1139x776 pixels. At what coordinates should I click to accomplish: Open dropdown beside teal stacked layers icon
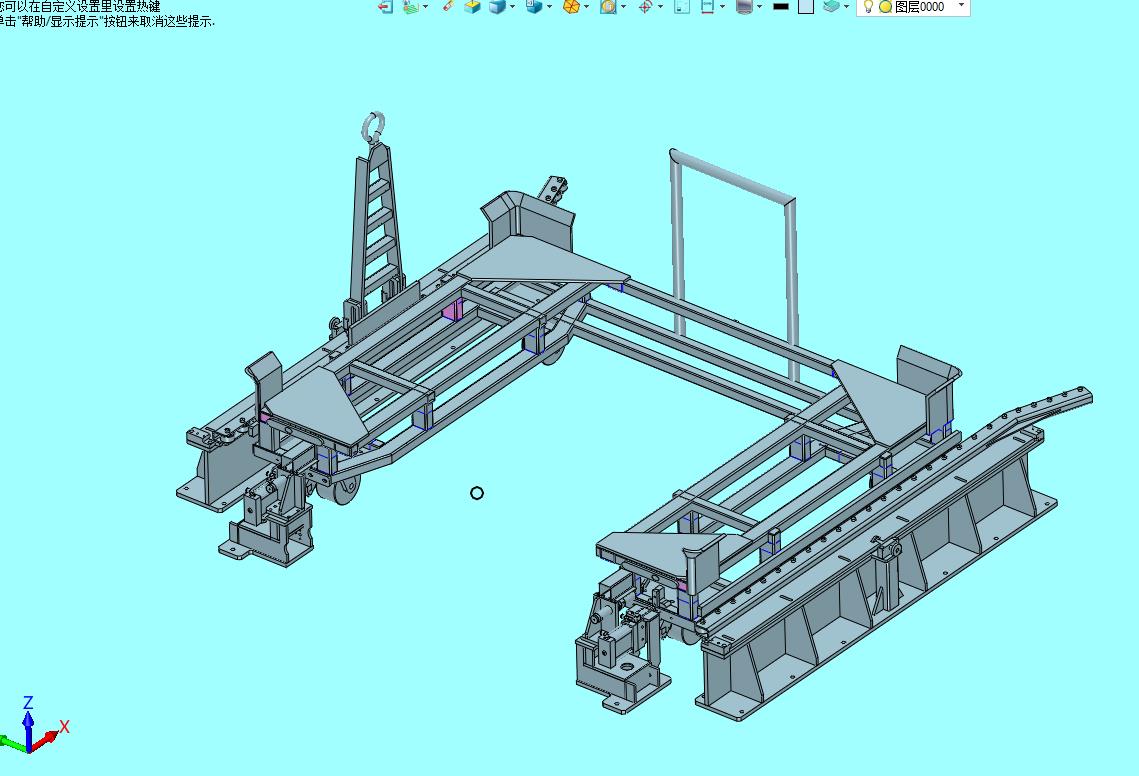846,7
